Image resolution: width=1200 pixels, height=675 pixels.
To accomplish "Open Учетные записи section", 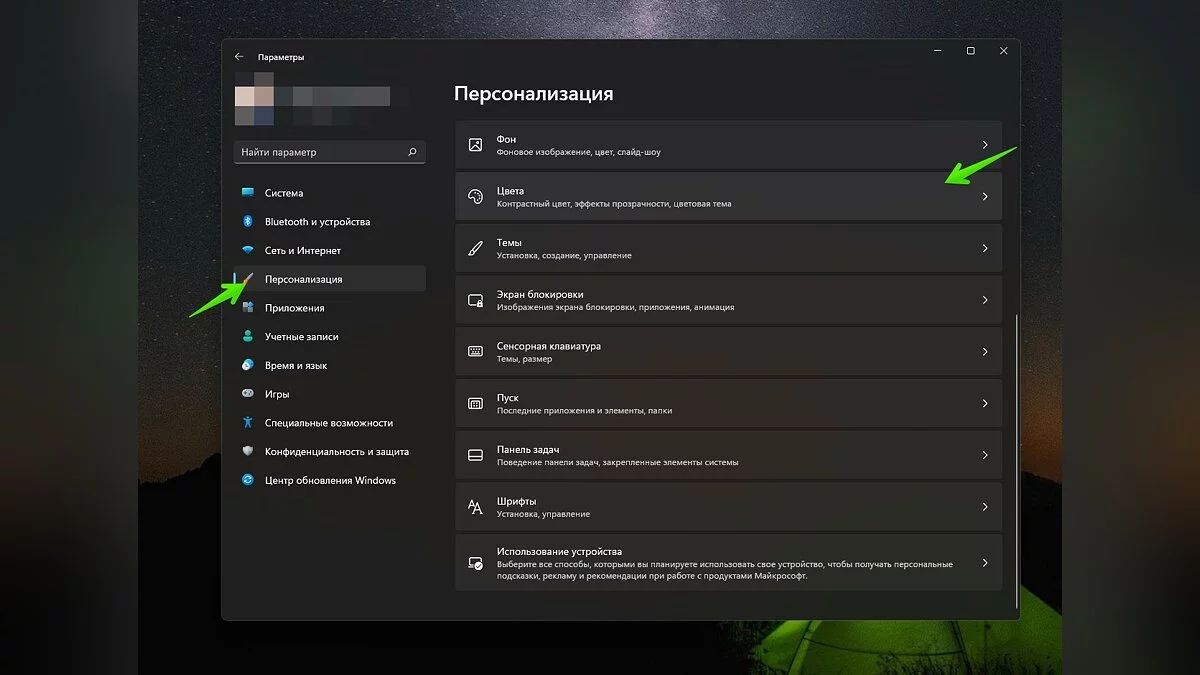I will (x=330, y=337).
